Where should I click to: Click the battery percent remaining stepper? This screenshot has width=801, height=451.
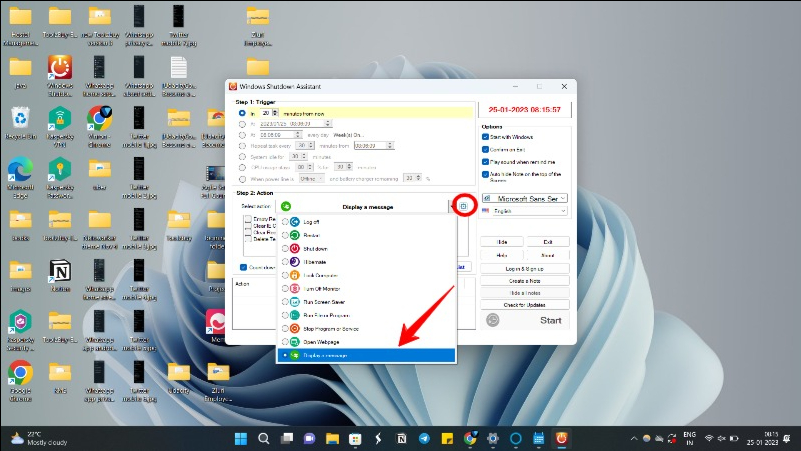click(419, 178)
